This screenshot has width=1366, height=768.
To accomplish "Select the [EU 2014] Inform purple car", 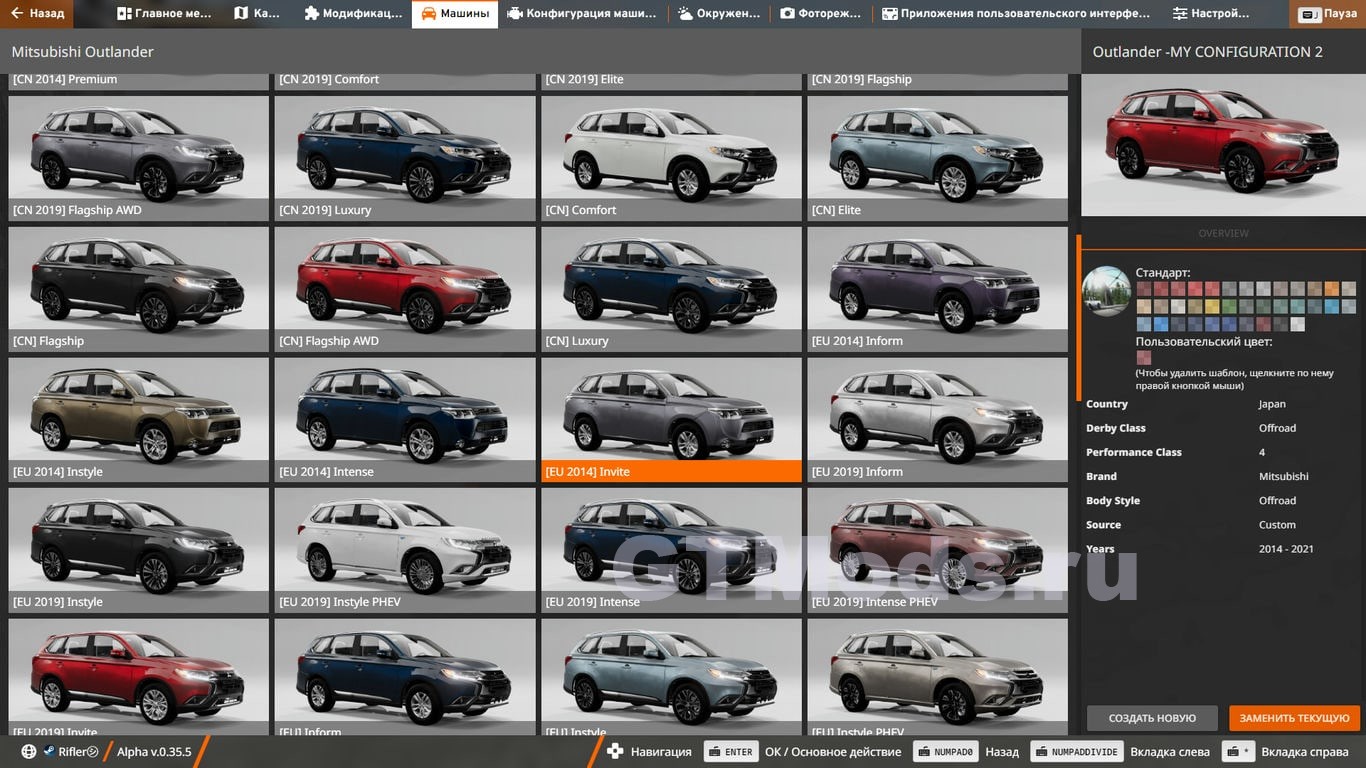I will (938, 289).
